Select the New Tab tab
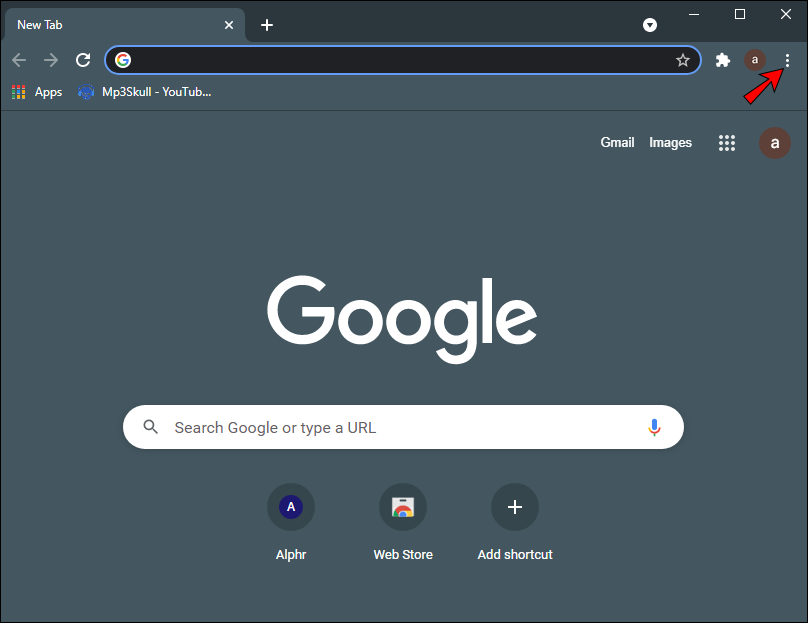Screen dimensions: 808x623 coord(124,25)
